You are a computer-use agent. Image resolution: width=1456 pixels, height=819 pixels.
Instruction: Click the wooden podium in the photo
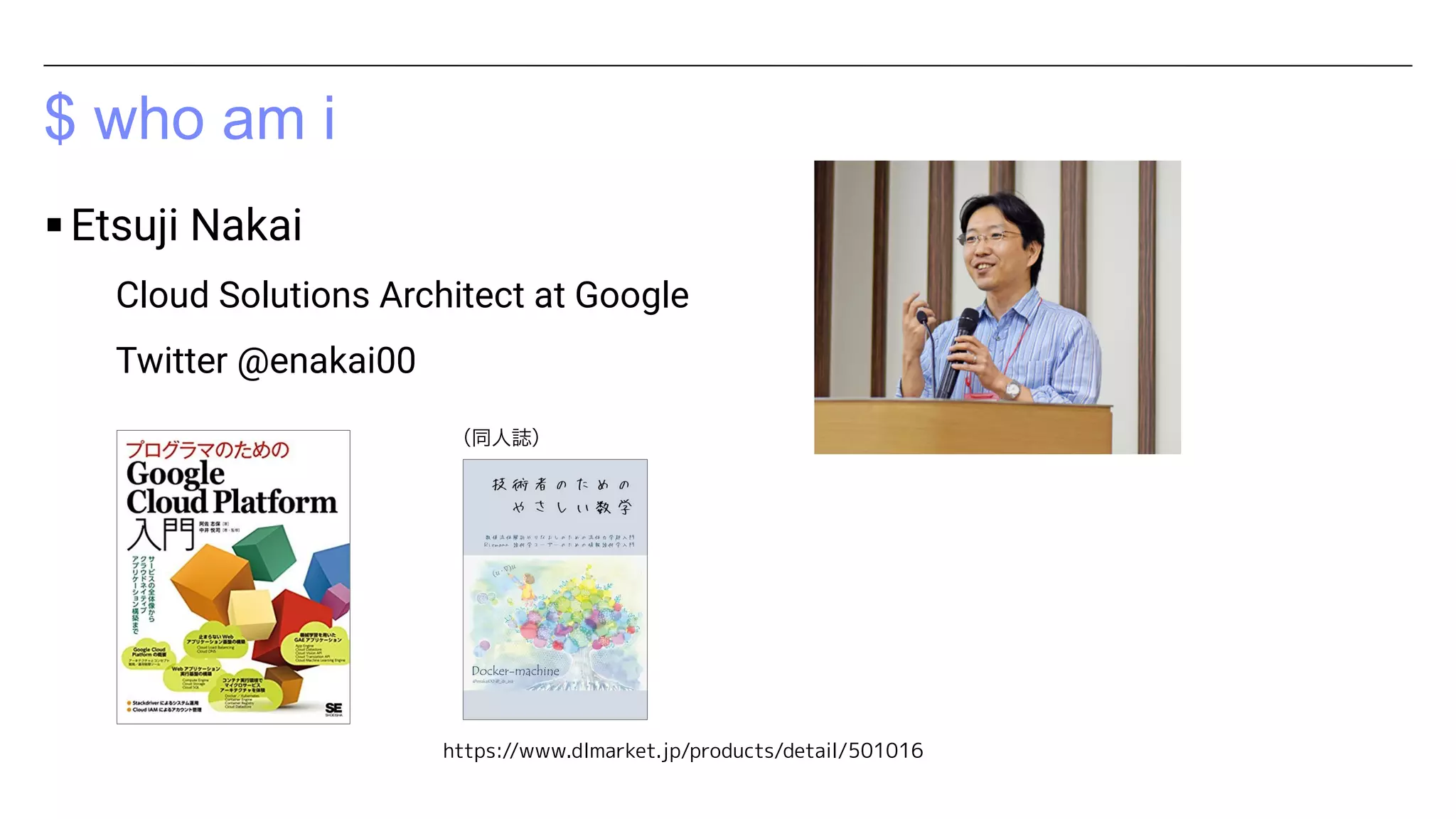pyautogui.click(x=963, y=427)
